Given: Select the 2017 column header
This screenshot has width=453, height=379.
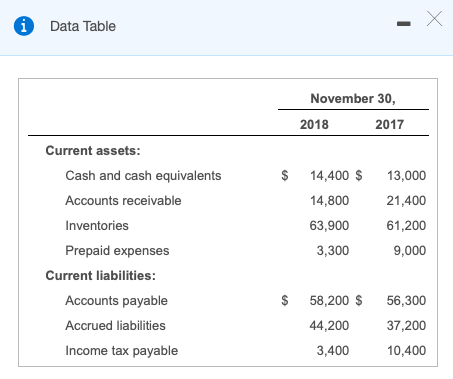Looking at the screenshot, I should click(389, 124).
